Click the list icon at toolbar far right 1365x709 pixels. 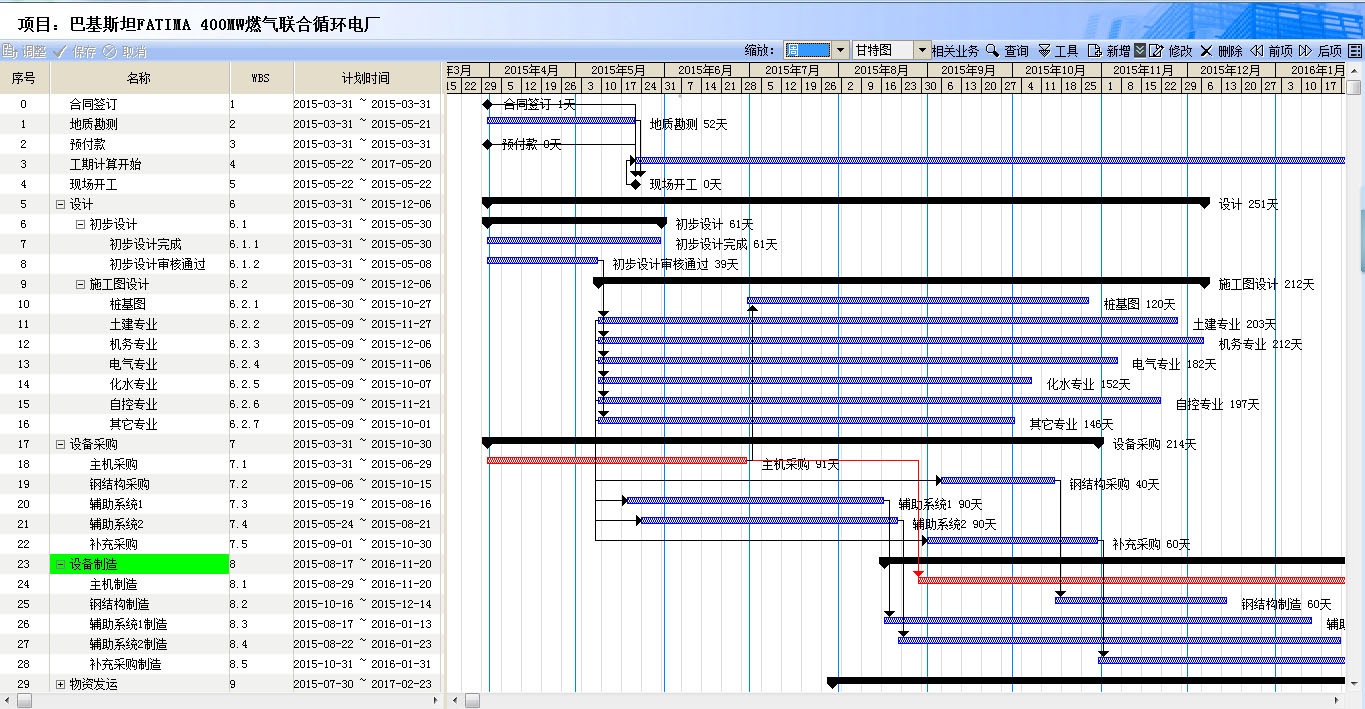coord(1354,51)
